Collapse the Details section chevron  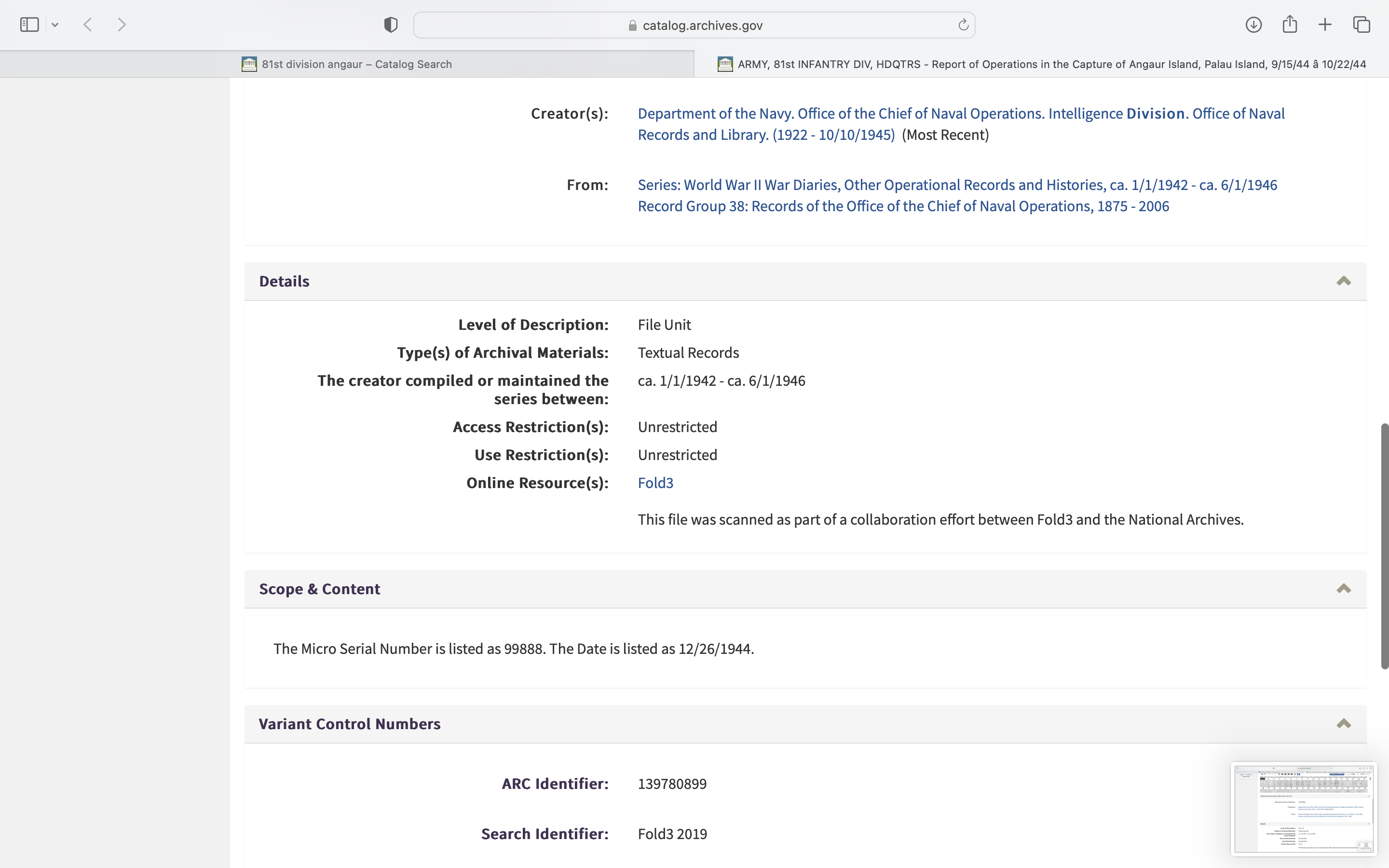click(x=1343, y=281)
